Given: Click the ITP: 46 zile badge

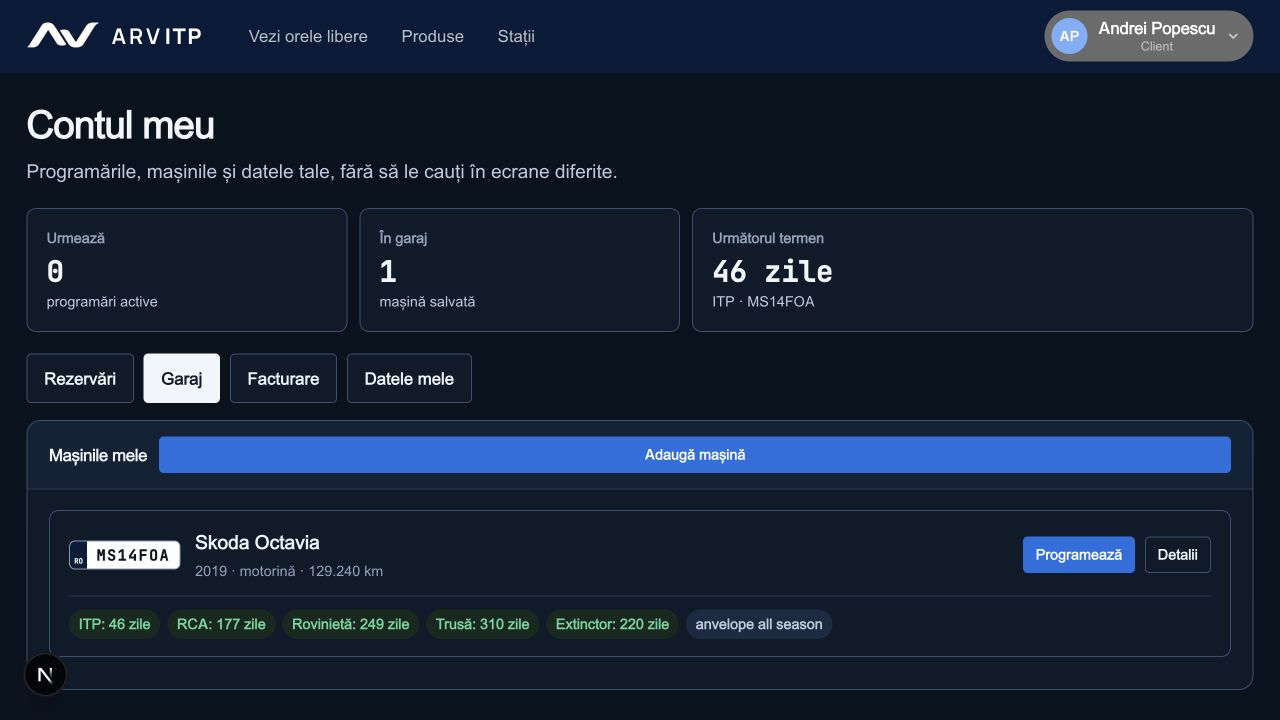Looking at the screenshot, I should click(x=115, y=624).
